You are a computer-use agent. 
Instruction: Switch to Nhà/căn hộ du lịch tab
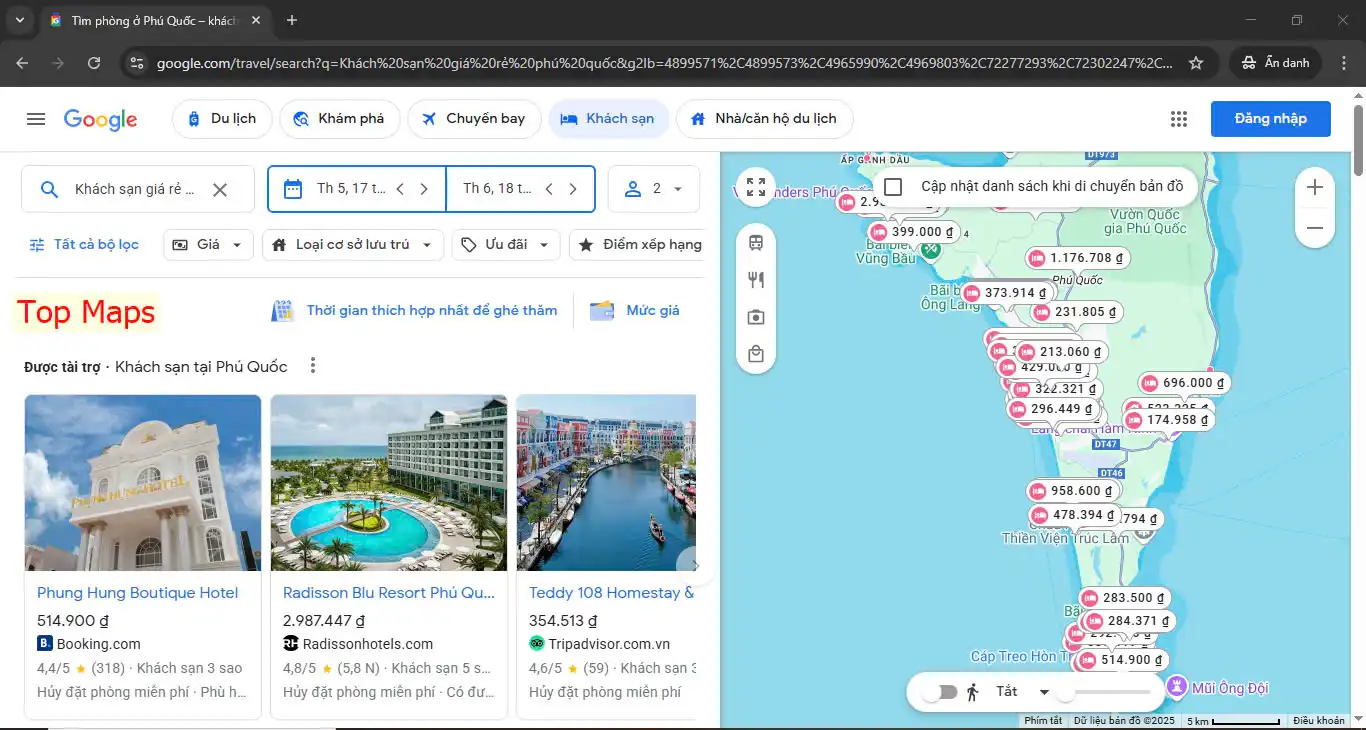pyautogui.click(x=764, y=119)
